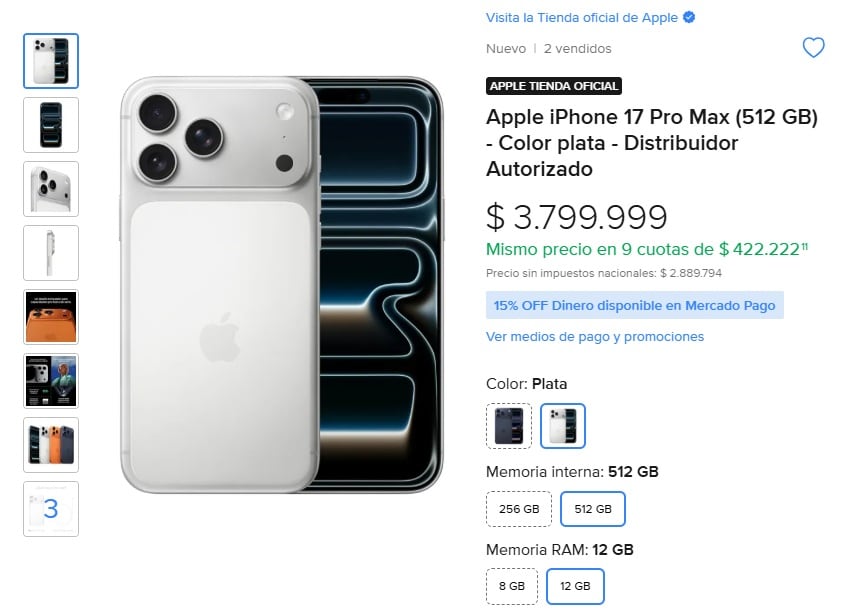The image size is (843, 615).
Task: Select the dark blue color swatch
Action: 508,425
